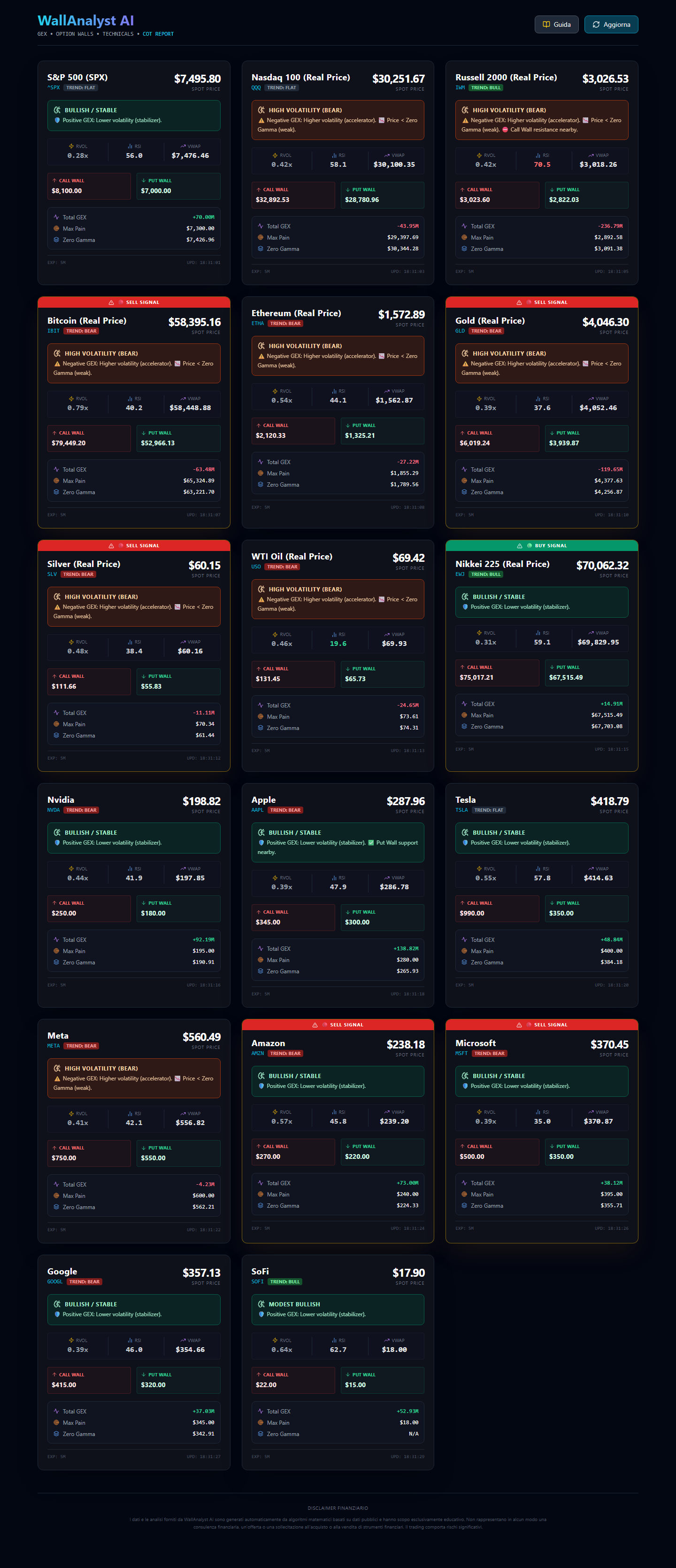Click the VWAP value on Ethereum card
The image size is (676, 1568).
pos(394,401)
